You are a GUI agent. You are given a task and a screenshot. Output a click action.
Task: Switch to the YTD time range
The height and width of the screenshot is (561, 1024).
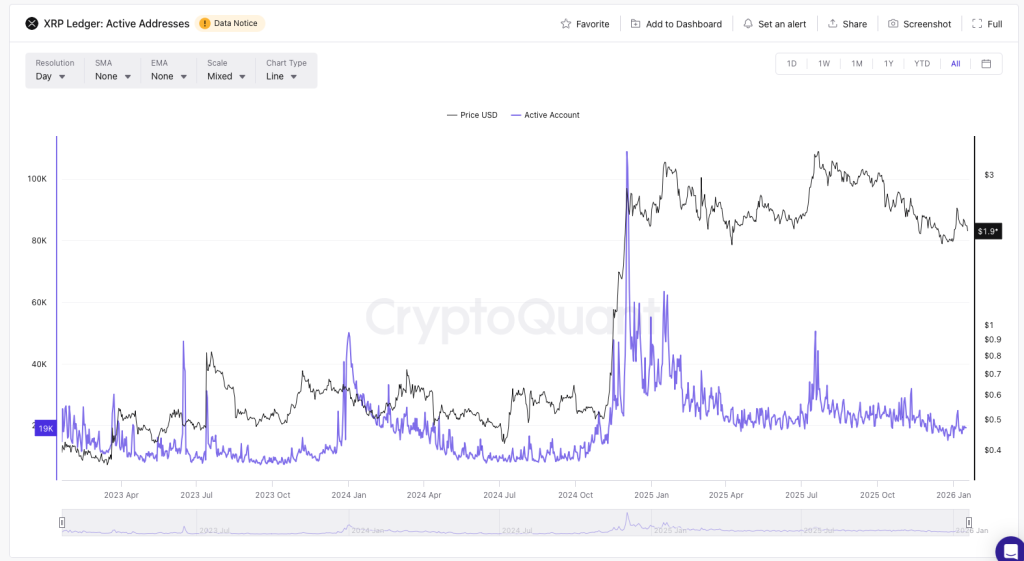pos(922,64)
